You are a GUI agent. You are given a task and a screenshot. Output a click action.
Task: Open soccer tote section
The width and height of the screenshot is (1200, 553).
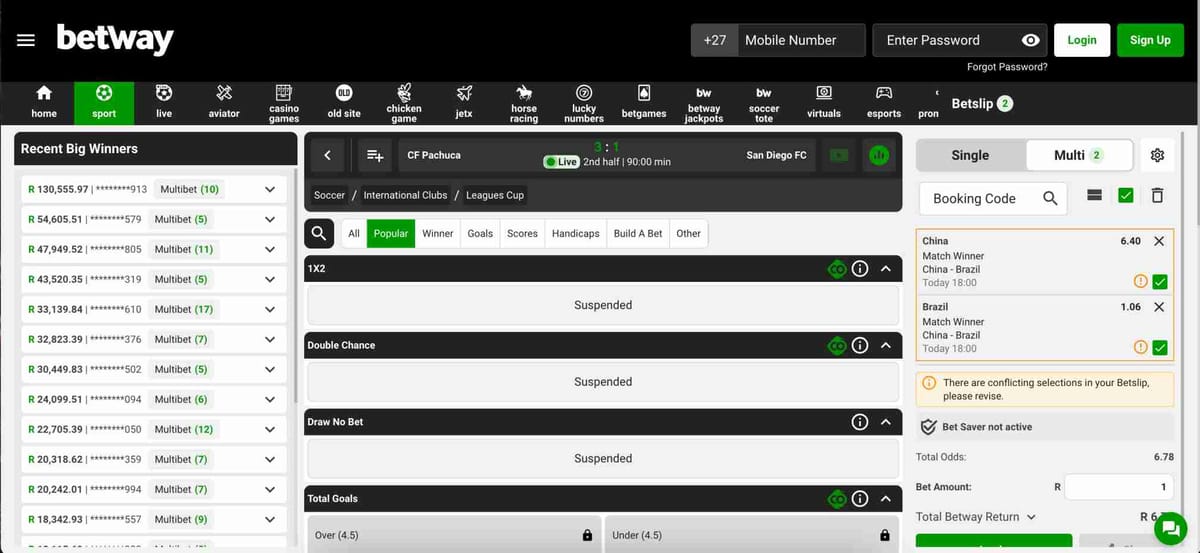(x=764, y=102)
